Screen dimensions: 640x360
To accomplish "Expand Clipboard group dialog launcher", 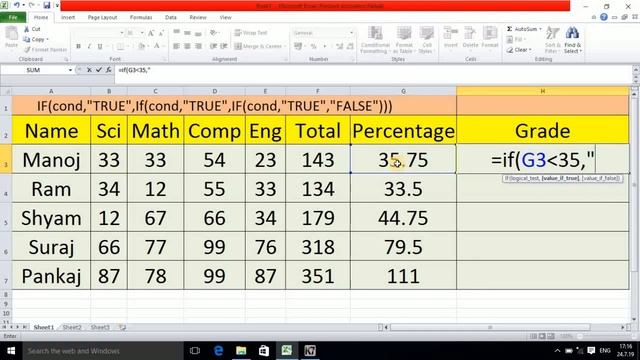I will [x=66, y=60].
